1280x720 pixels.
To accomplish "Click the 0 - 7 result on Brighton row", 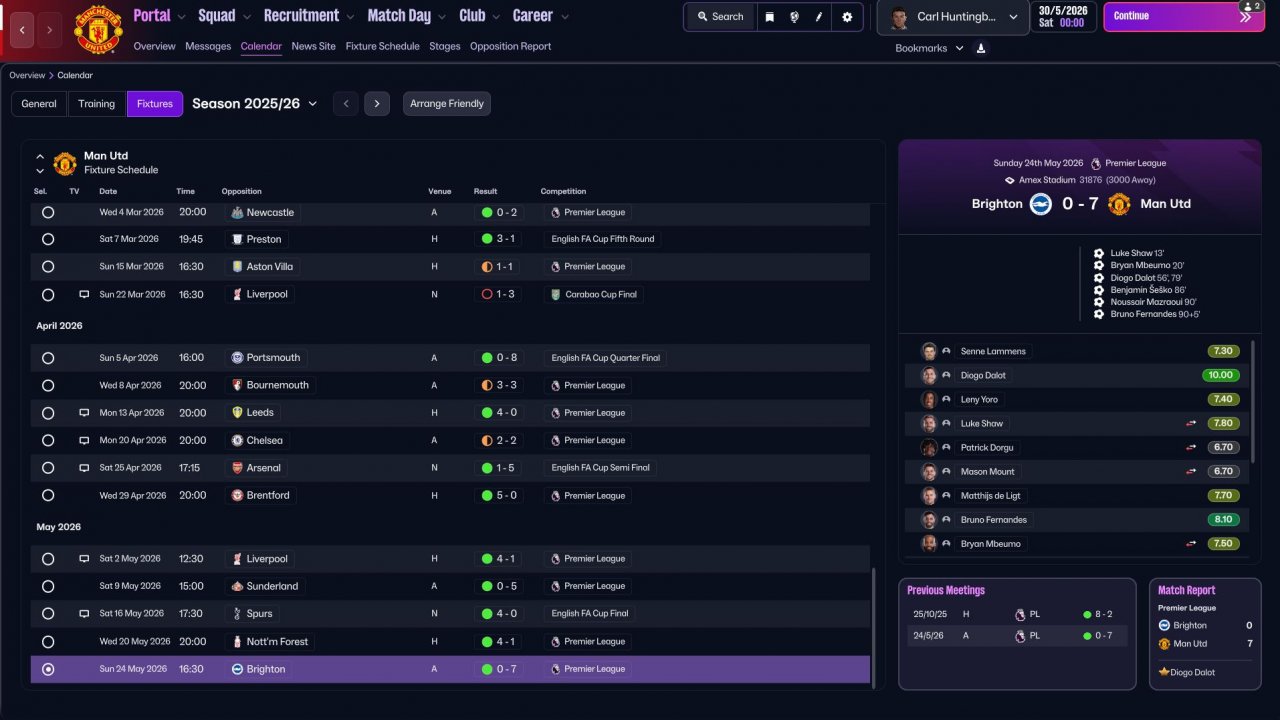I will click(498, 669).
